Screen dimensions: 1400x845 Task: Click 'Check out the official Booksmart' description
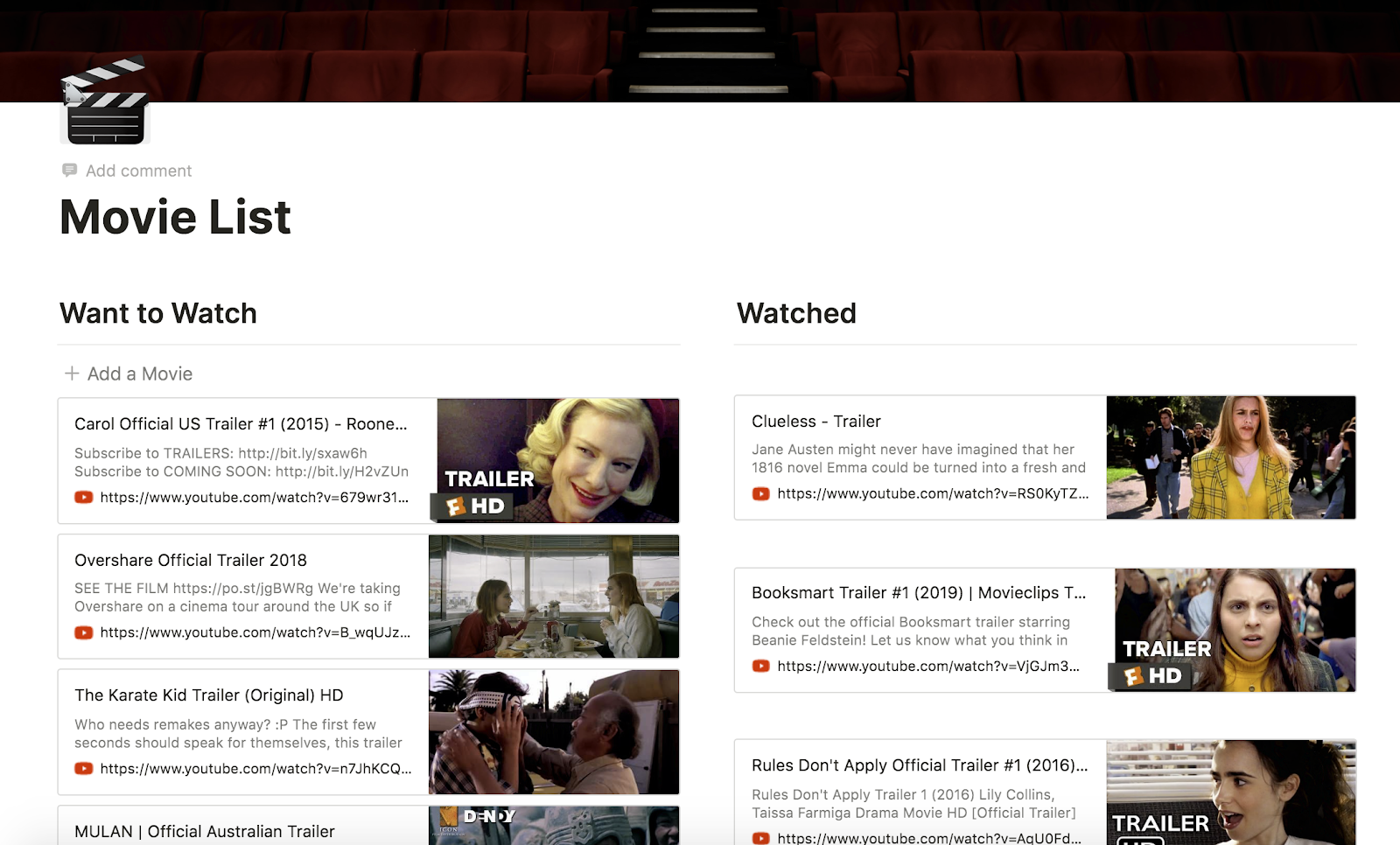click(911, 631)
